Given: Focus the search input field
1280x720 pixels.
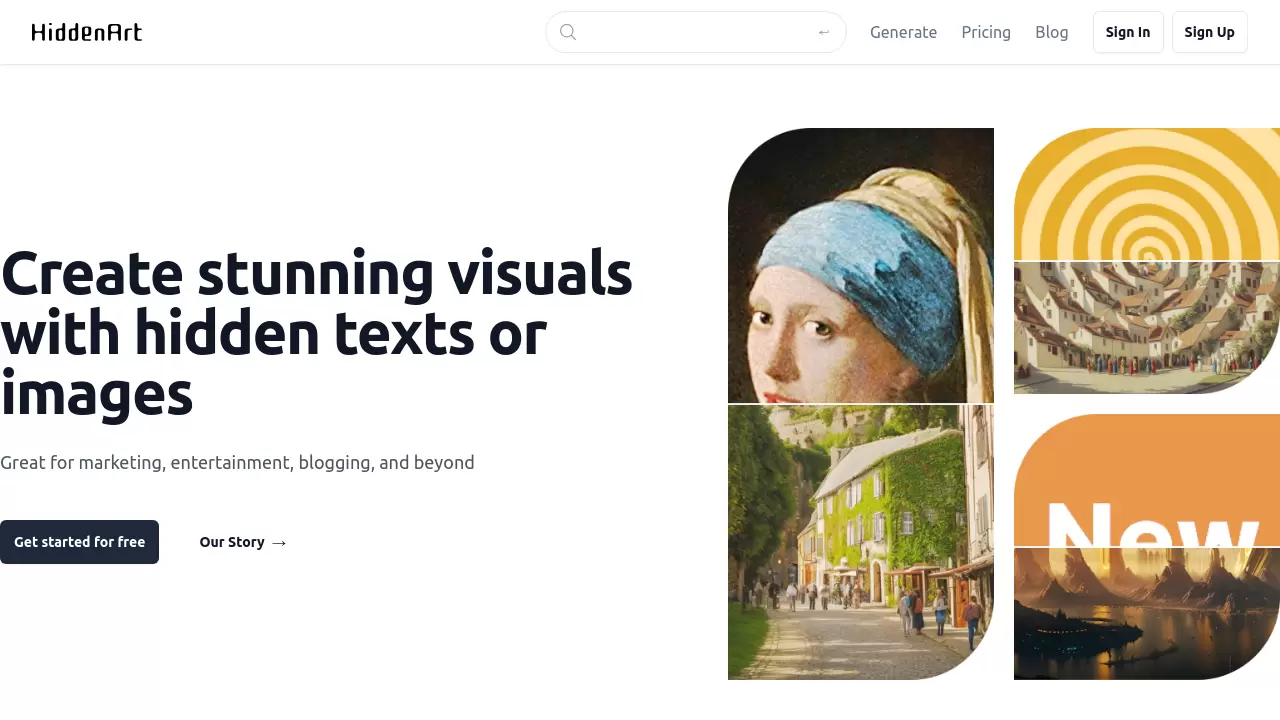Looking at the screenshot, I should click(x=696, y=32).
